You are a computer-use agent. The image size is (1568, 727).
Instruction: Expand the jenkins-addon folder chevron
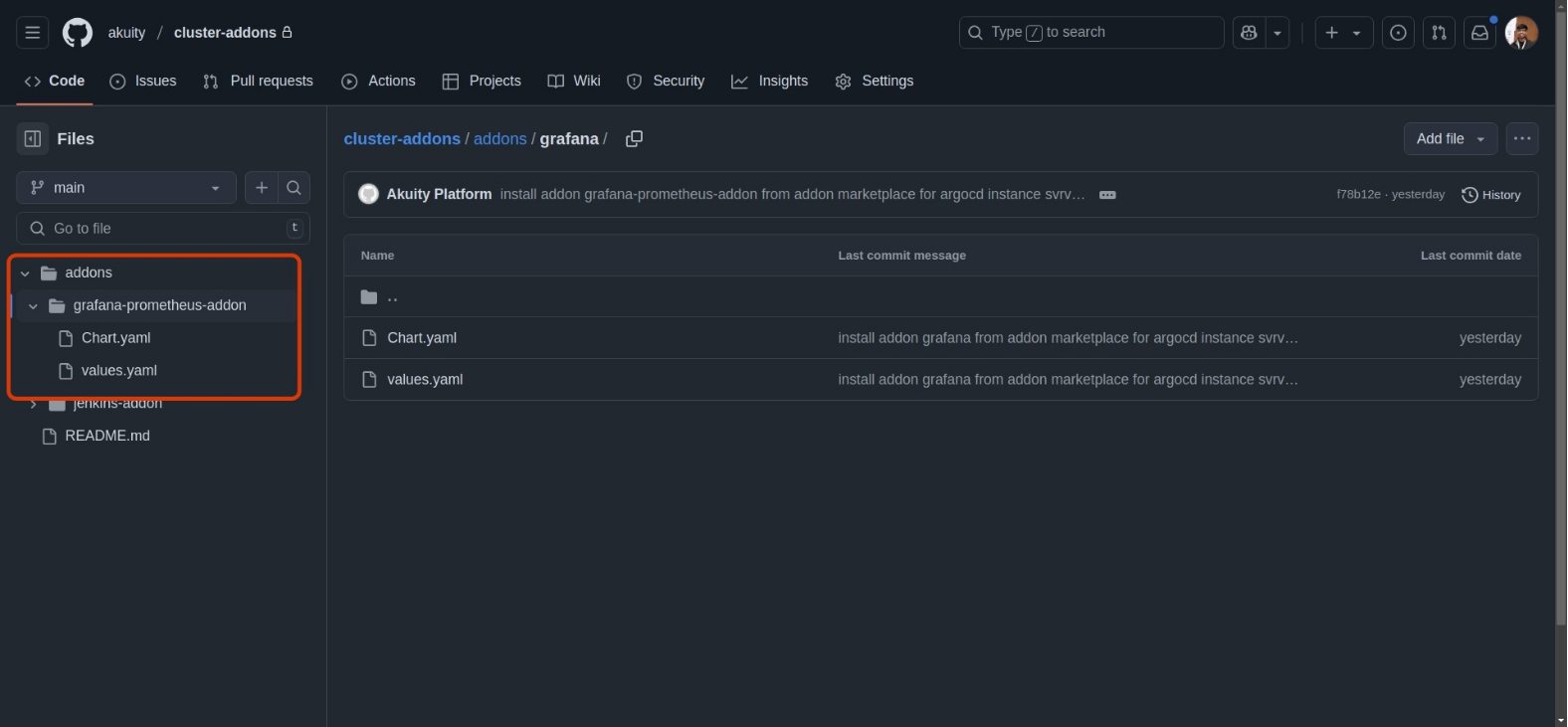[33, 404]
